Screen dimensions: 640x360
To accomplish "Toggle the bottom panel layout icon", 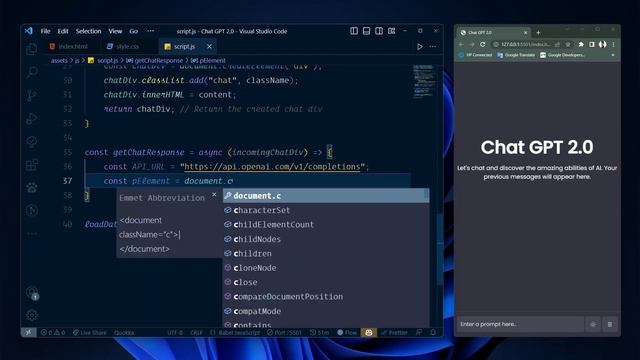I will pos(367,31).
